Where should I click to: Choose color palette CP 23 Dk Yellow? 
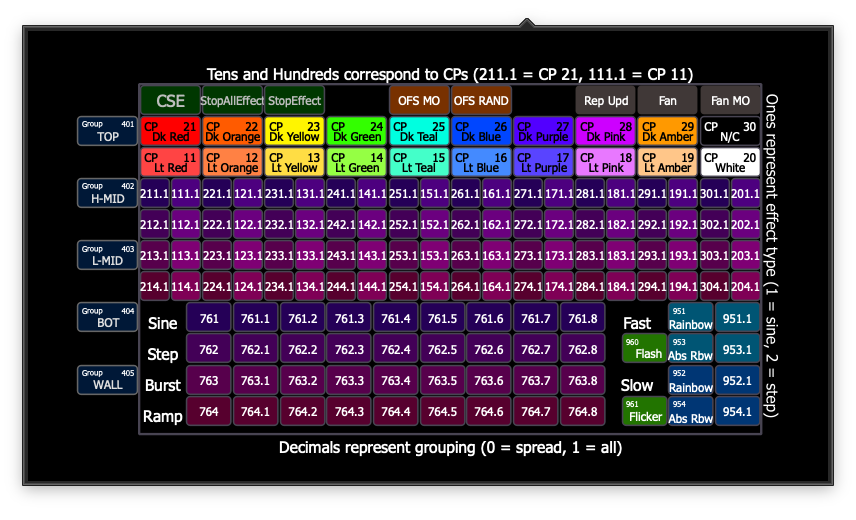point(294,132)
